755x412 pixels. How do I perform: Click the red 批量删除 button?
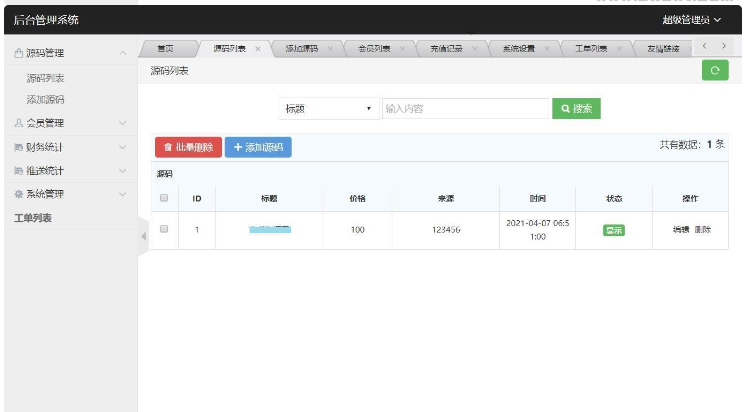[x=188, y=147]
